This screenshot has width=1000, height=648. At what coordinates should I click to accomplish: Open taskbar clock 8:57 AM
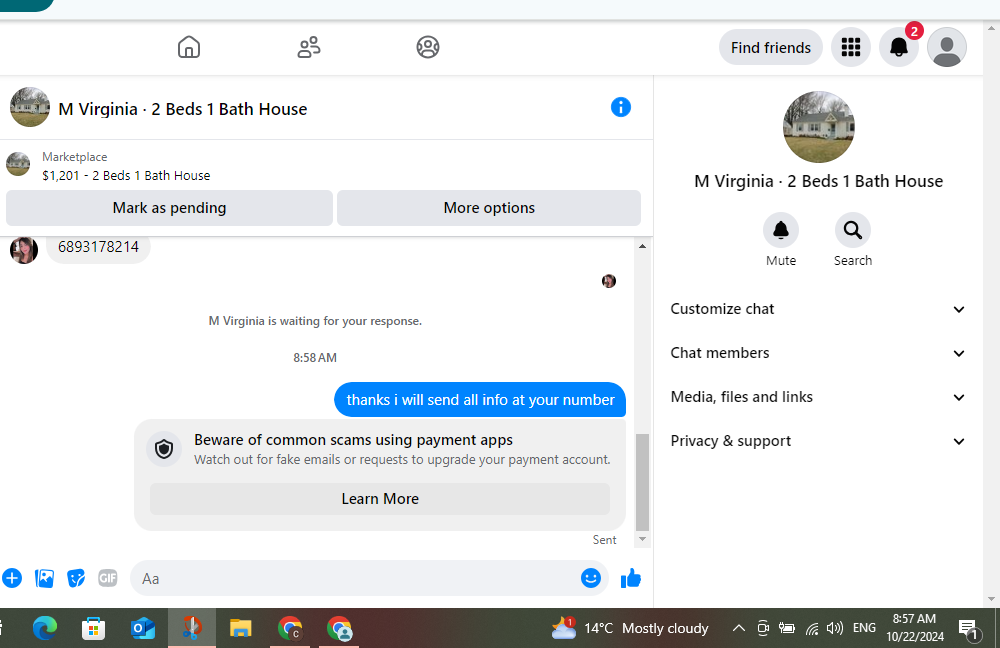point(915,628)
